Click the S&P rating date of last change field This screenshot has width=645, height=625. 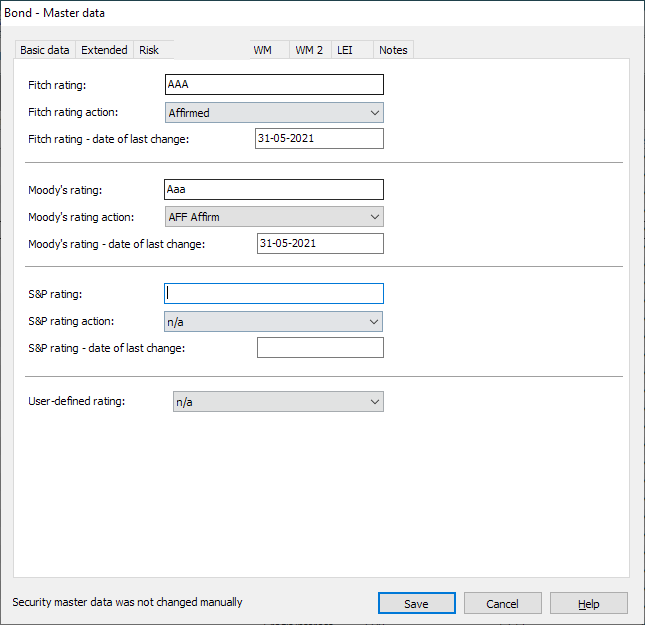pos(319,347)
